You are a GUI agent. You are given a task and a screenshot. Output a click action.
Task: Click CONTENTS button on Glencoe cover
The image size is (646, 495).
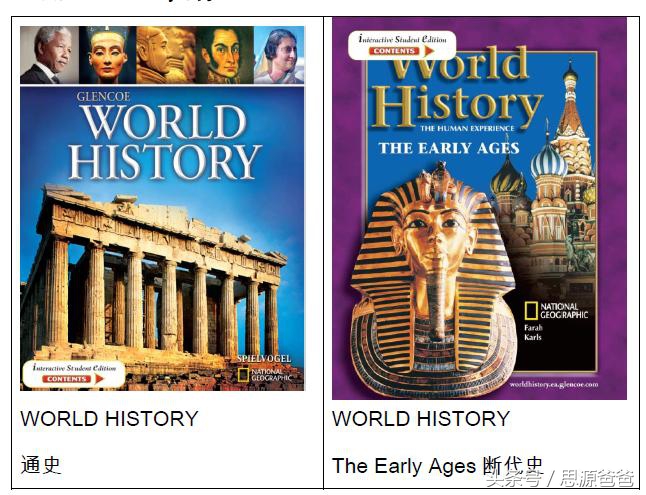pos(67,379)
